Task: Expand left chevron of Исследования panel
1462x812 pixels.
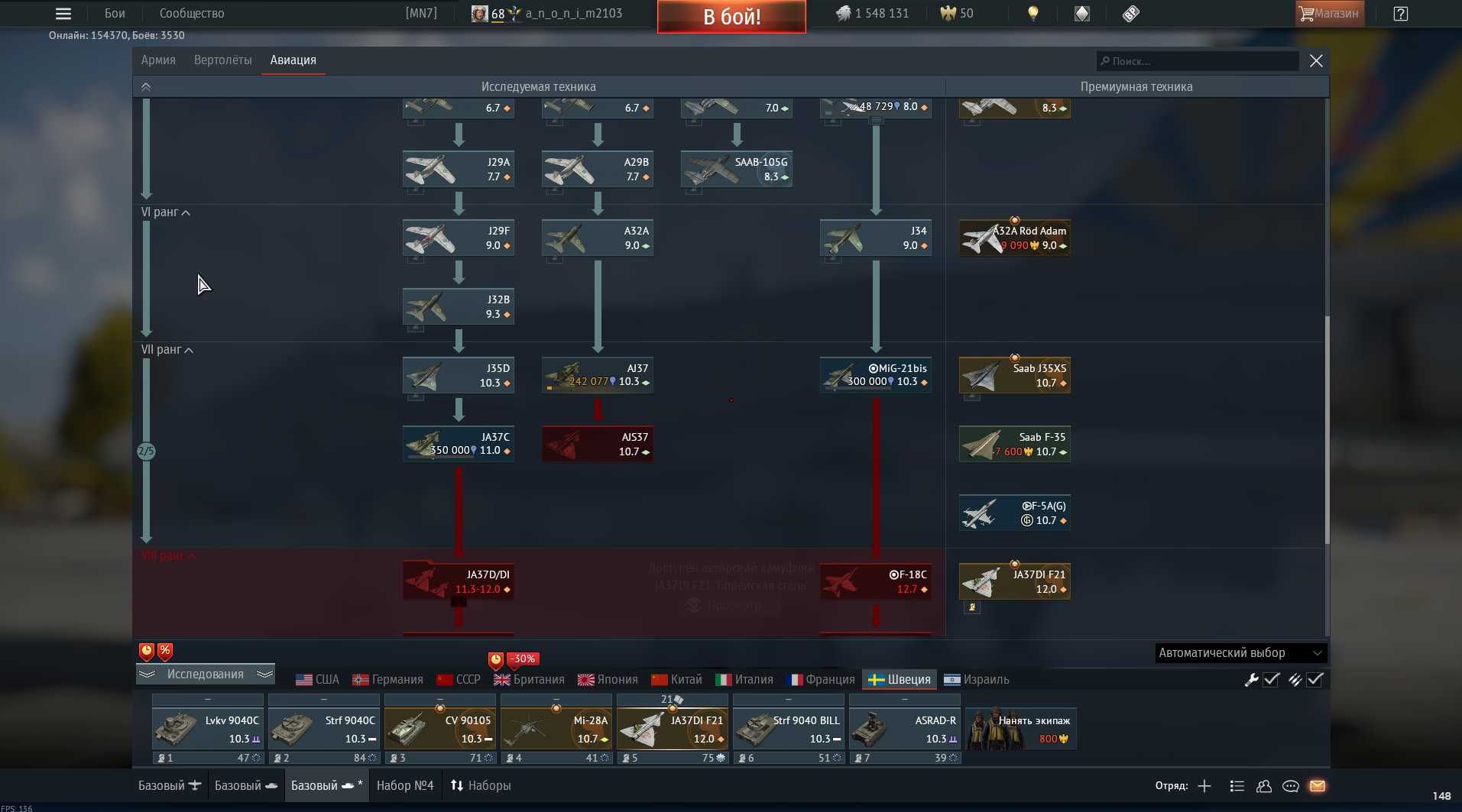Action: tap(147, 674)
